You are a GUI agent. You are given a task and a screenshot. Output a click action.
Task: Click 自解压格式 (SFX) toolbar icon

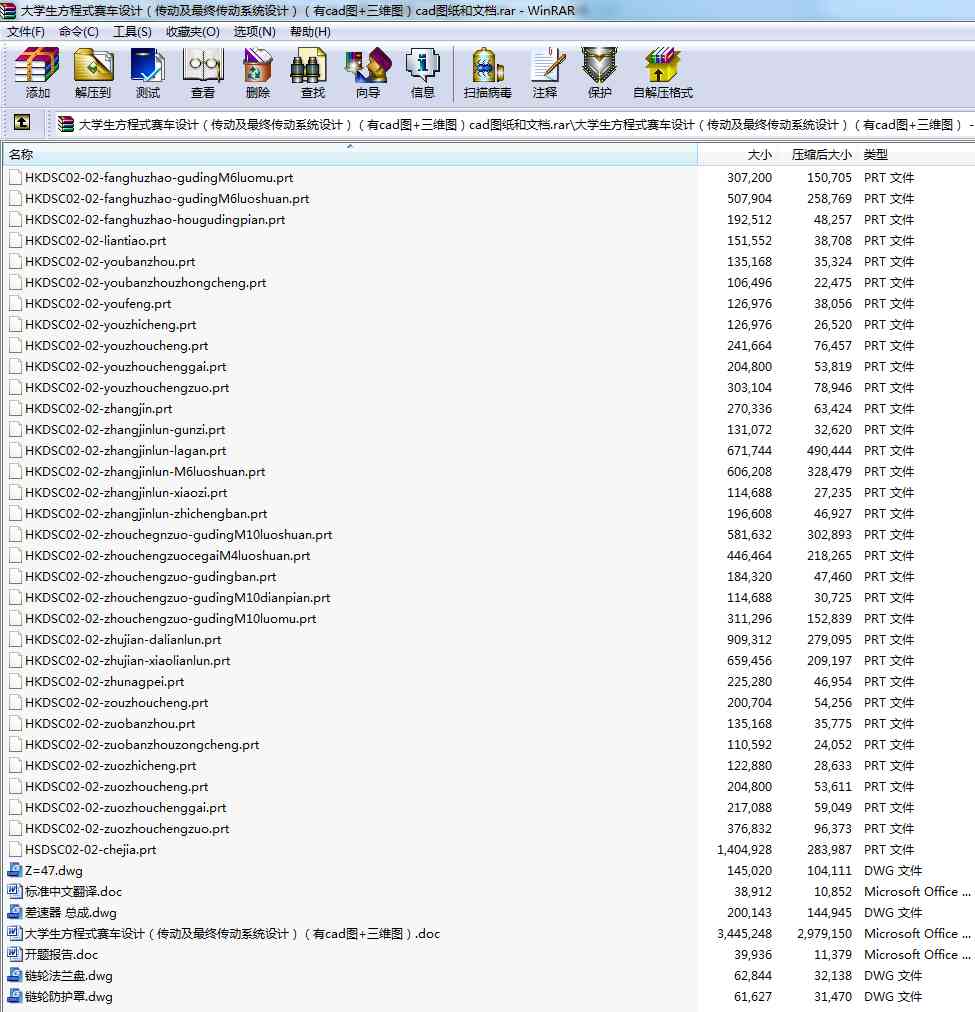[x=663, y=73]
